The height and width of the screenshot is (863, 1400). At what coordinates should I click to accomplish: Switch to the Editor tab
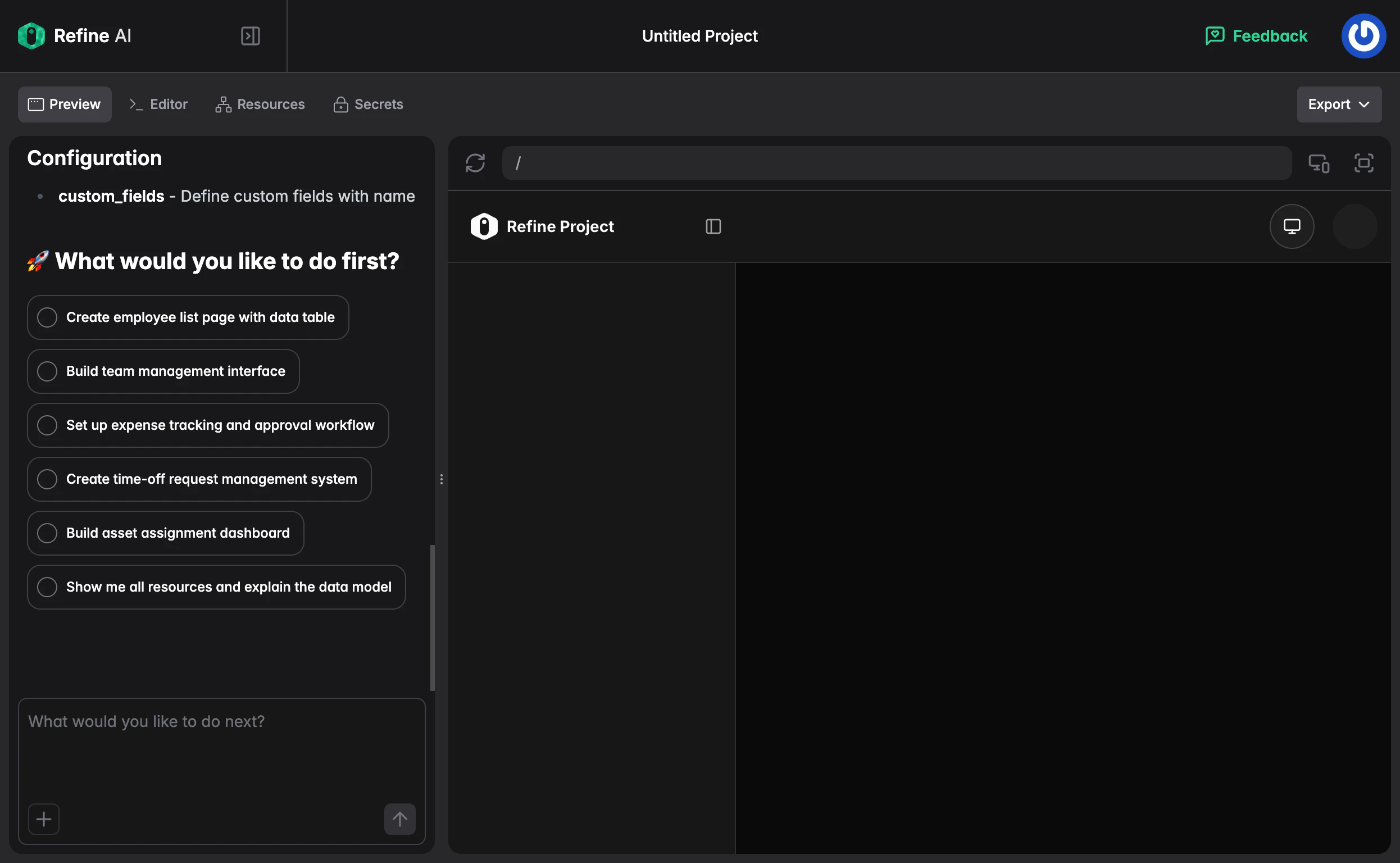pyautogui.click(x=157, y=104)
